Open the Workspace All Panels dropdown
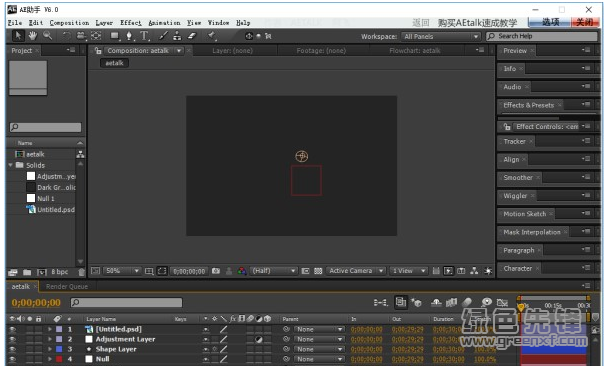609x366 pixels. click(x=440, y=37)
